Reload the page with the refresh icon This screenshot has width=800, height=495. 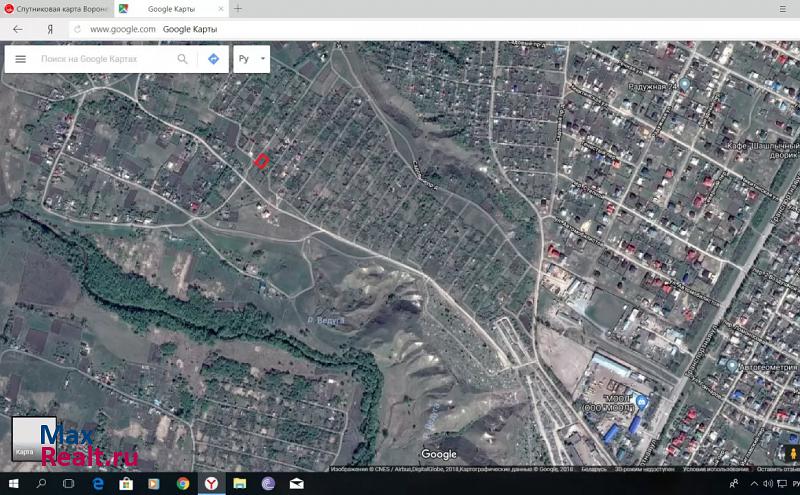coord(77,29)
